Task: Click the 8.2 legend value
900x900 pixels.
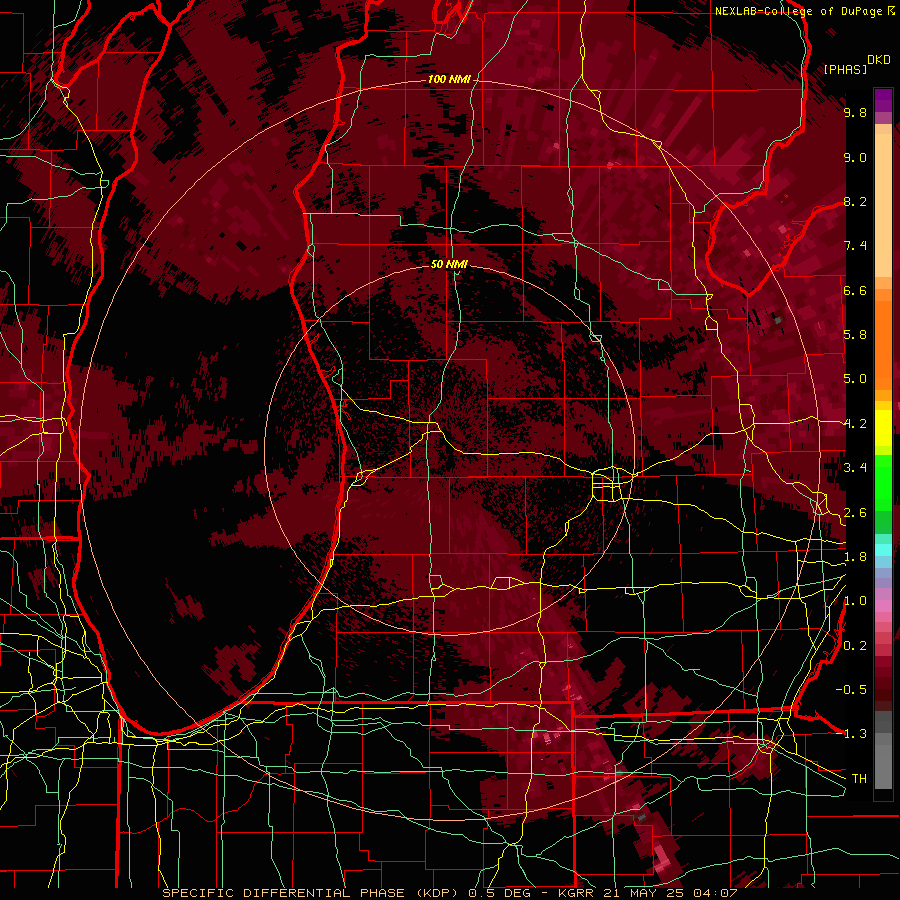Action: pos(855,201)
